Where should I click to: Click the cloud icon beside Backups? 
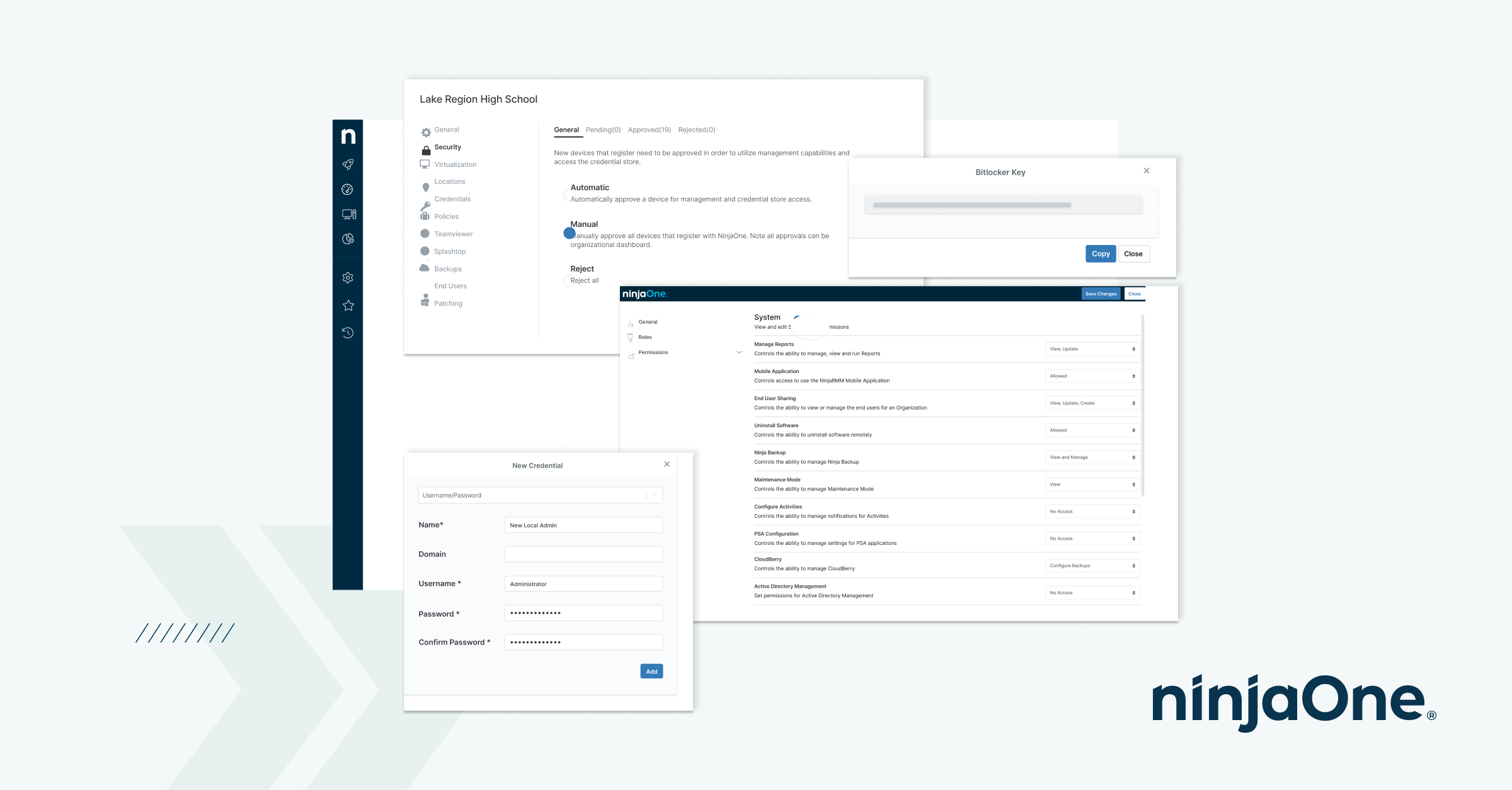click(x=425, y=268)
